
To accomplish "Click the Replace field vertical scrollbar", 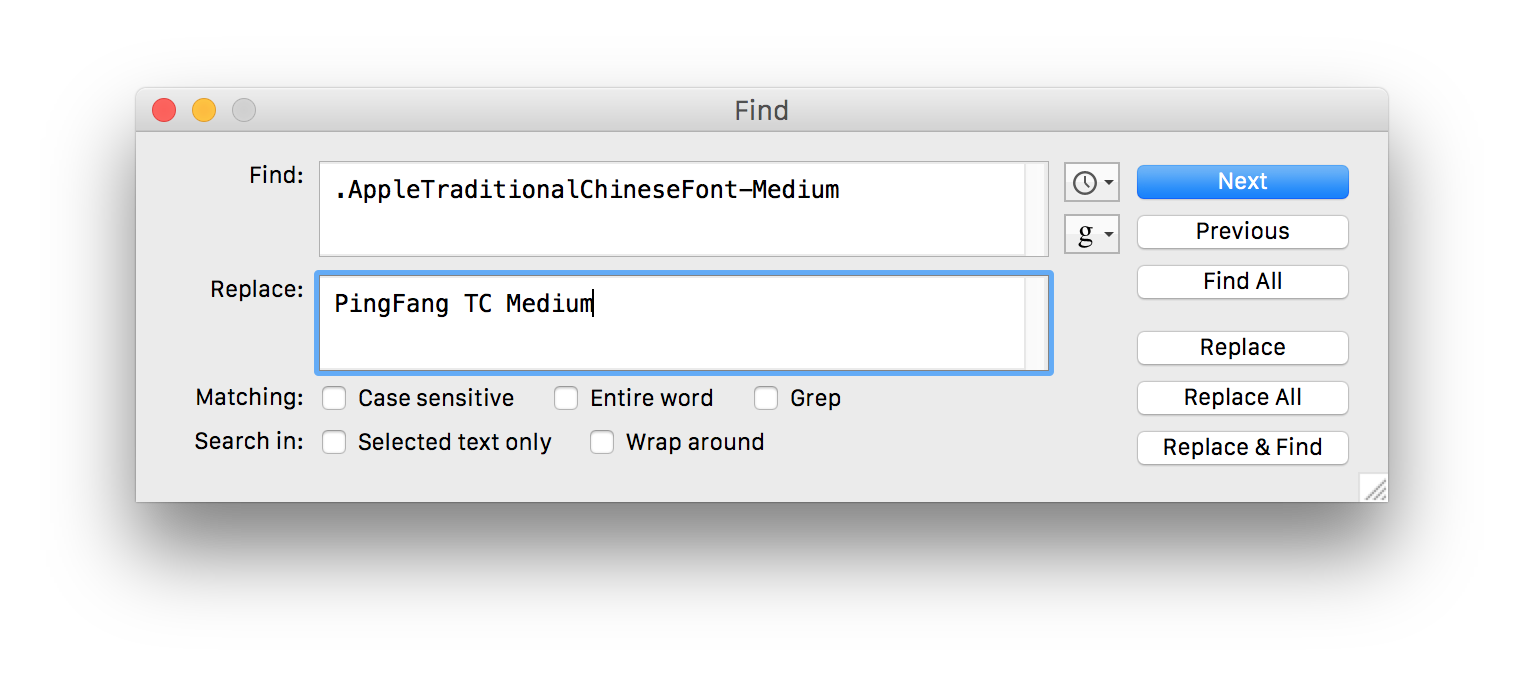I will pos(1035,324).
